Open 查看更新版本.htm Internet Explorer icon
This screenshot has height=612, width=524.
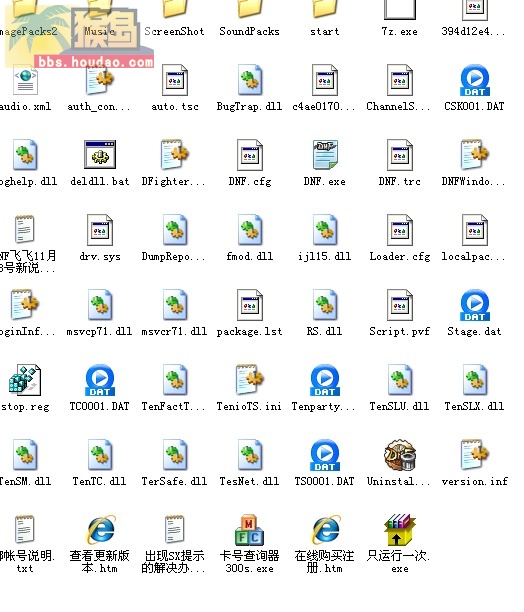click(x=100, y=530)
